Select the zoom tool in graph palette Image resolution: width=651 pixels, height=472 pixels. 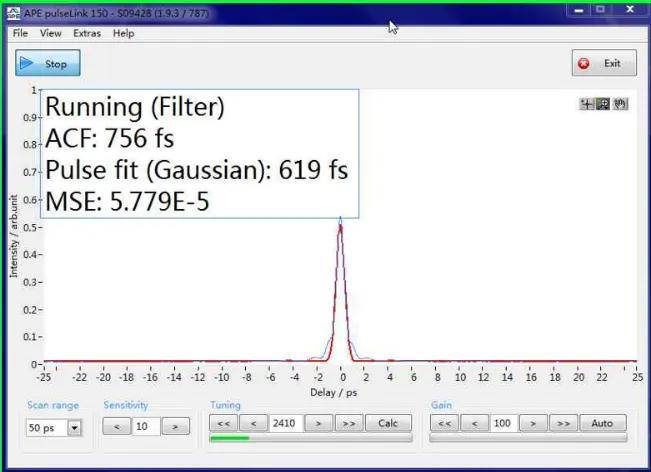pyautogui.click(x=603, y=104)
